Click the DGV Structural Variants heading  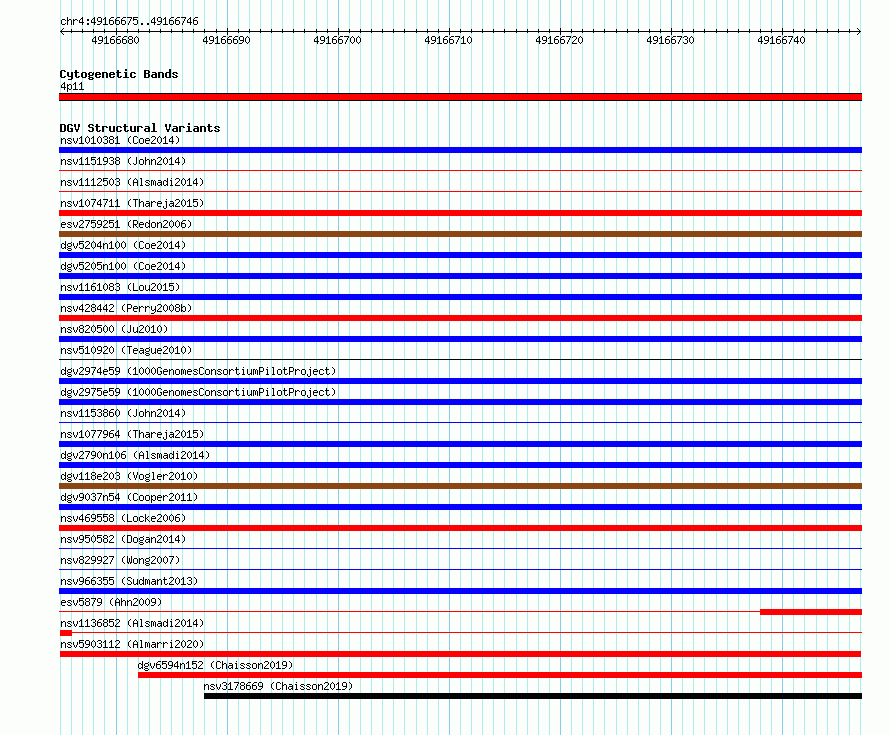click(140, 128)
